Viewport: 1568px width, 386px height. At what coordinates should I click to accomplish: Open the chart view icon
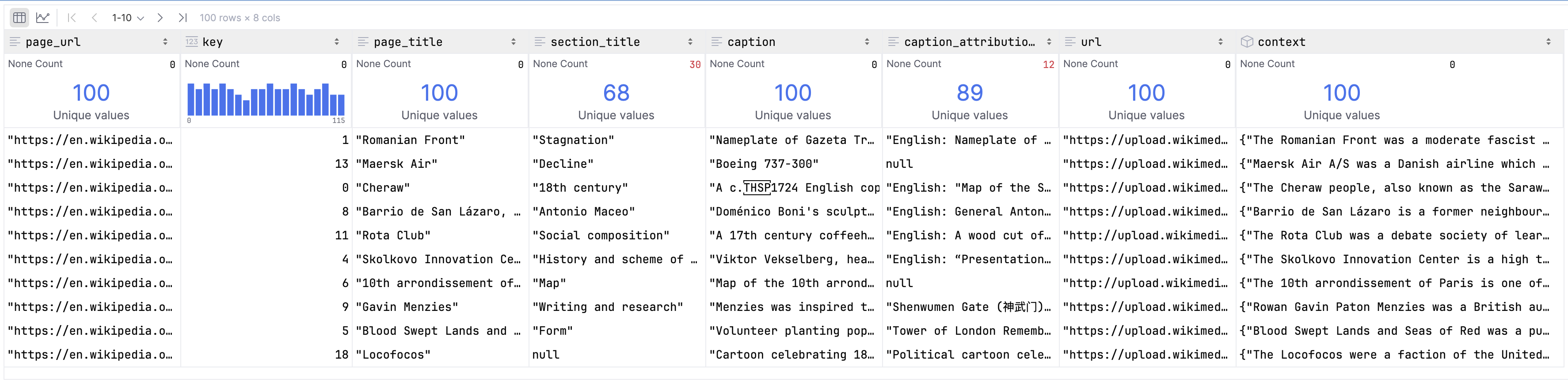click(42, 18)
